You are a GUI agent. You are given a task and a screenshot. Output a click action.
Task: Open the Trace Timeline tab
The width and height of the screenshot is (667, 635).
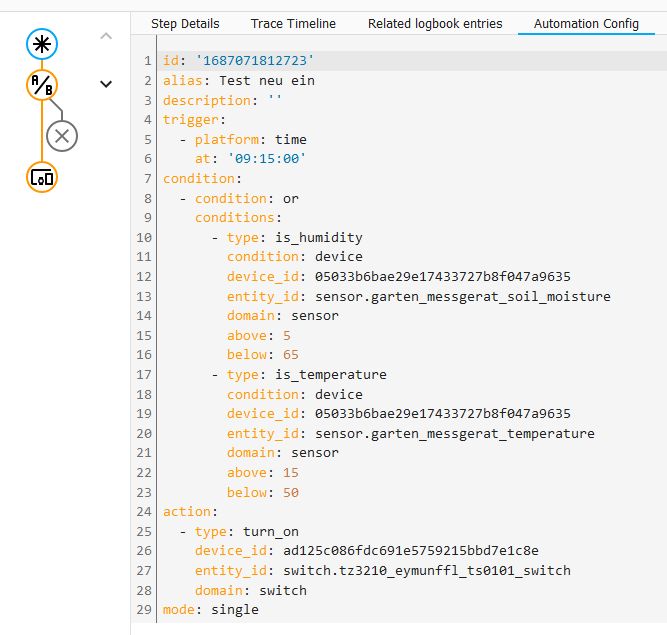tap(293, 23)
